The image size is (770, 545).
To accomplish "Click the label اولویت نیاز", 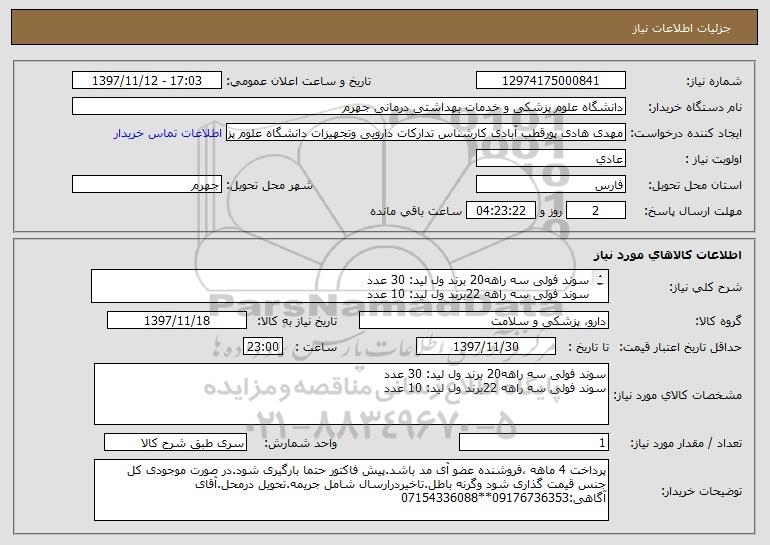I will click(x=714, y=159).
